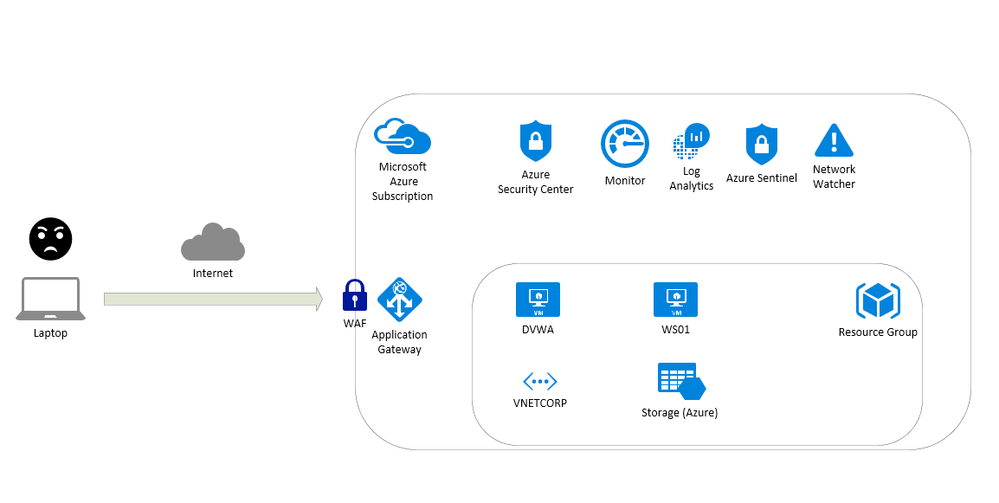
Task: Click the angry attacker face icon
Action: (50, 239)
